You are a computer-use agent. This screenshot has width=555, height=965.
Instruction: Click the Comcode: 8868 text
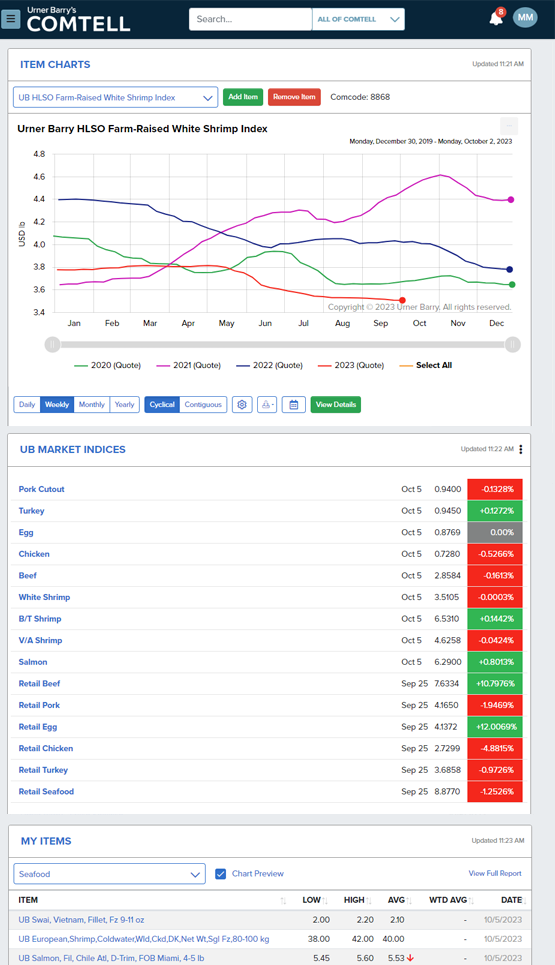click(x=360, y=97)
